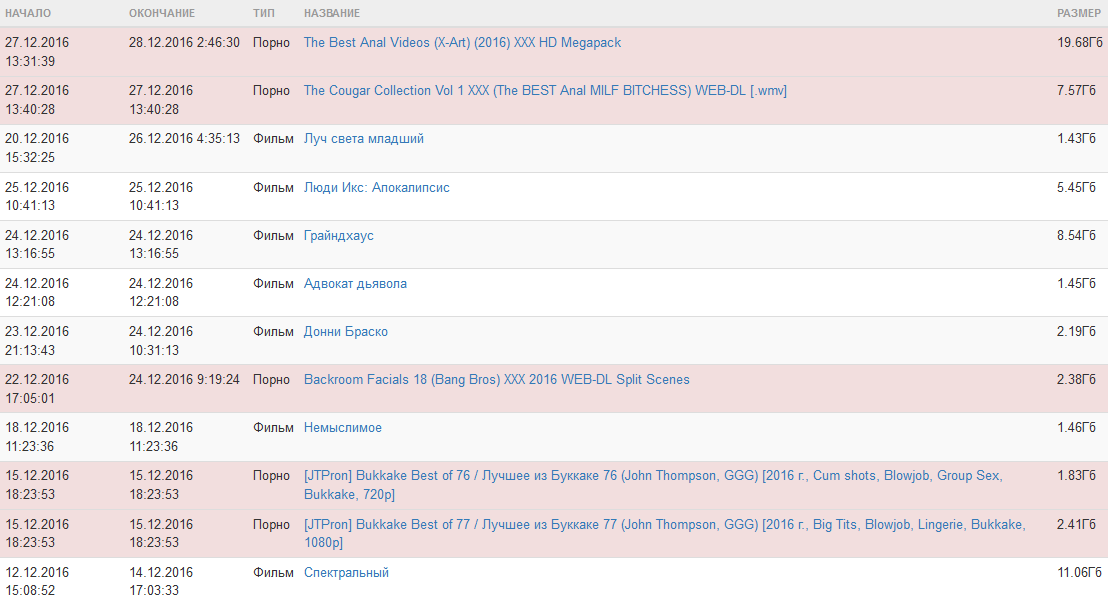Image resolution: width=1108 pixels, height=601 pixels.
Task: Select the 7.57Гб size value
Action: tap(1076, 90)
